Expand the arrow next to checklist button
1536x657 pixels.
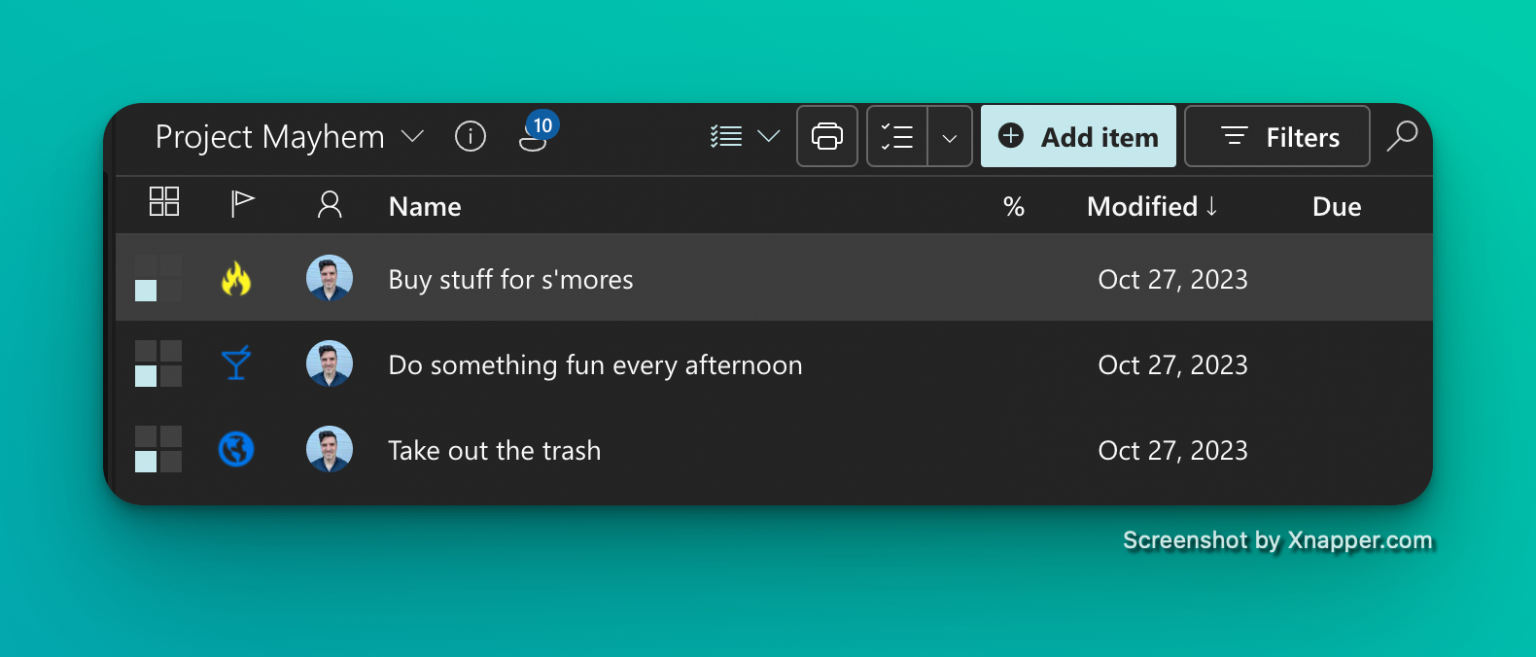coord(950,137)
